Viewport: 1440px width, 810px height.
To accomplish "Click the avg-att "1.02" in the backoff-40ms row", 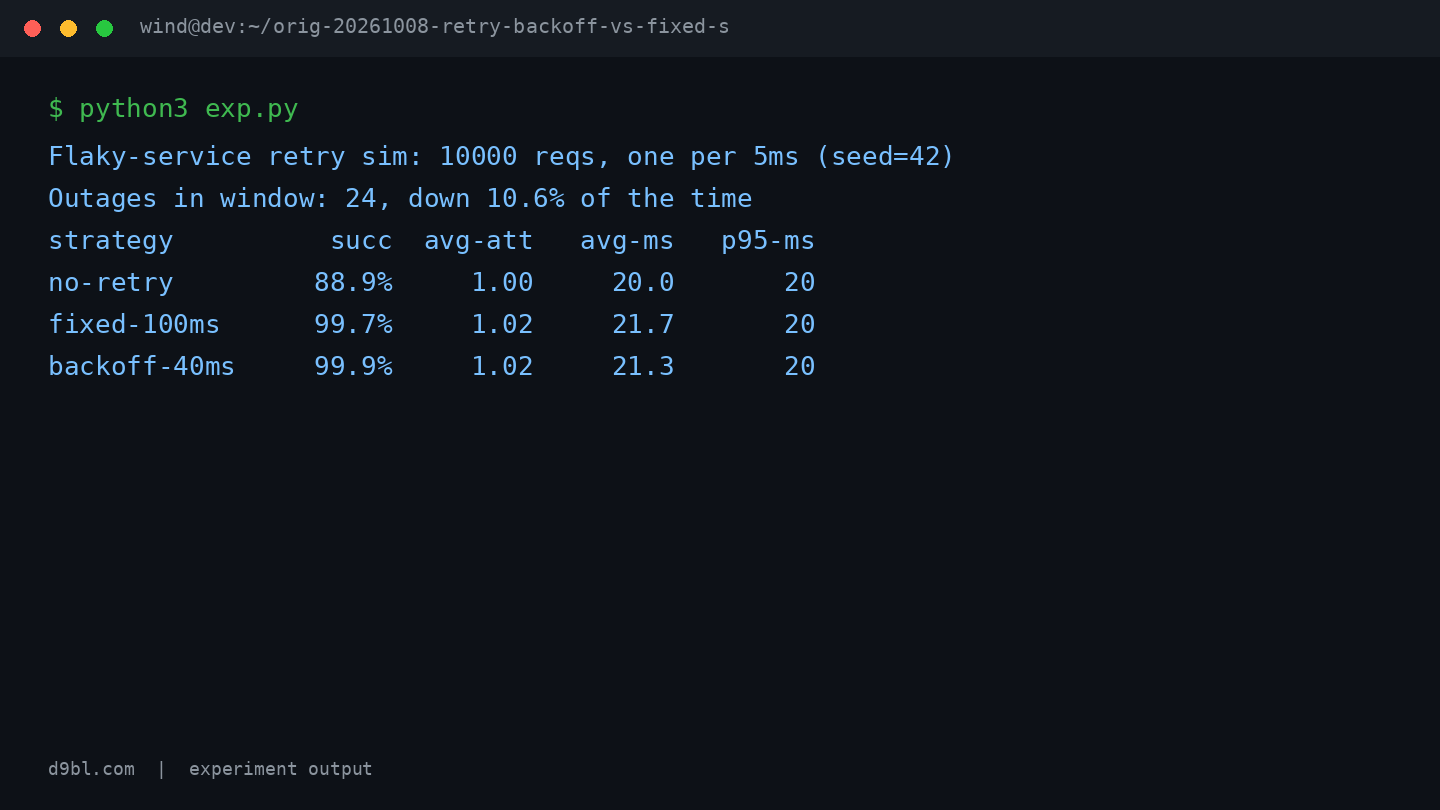I will 502,367.
